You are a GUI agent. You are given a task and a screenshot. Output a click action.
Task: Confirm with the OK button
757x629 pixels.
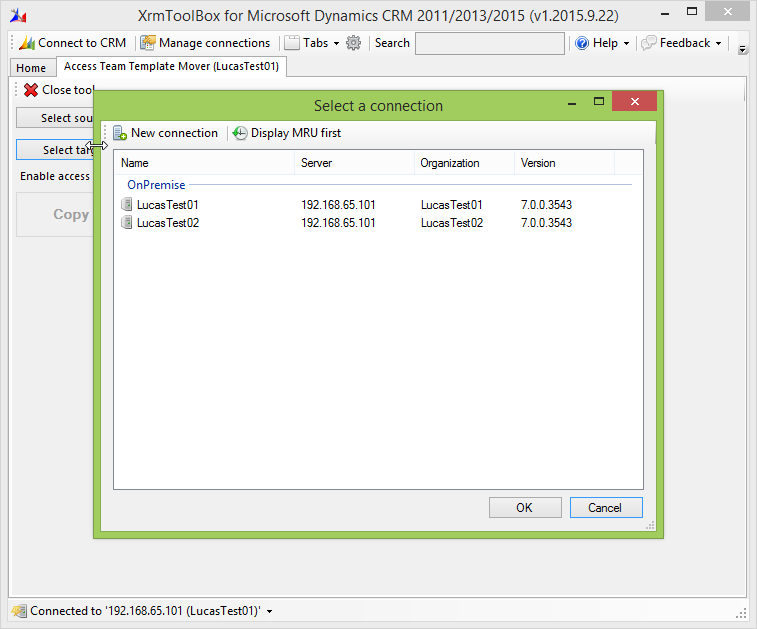click(525, 507)
